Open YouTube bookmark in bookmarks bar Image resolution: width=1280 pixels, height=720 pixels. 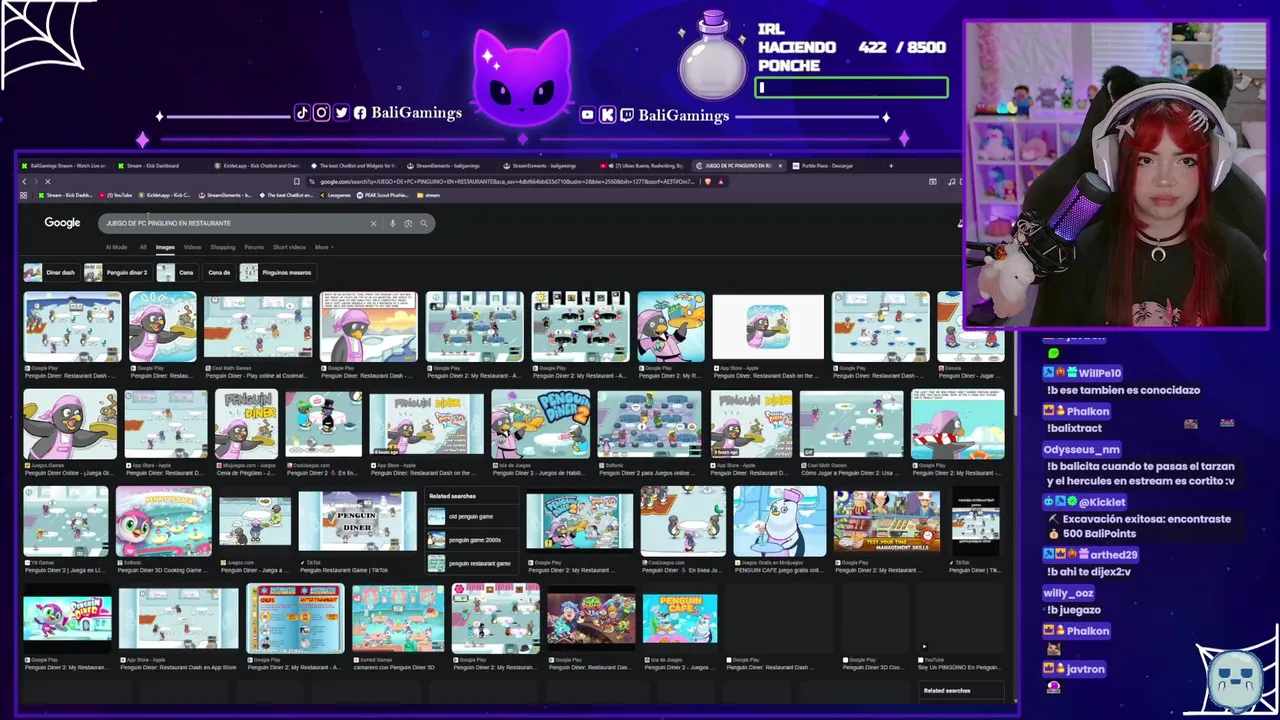(117, 195)
